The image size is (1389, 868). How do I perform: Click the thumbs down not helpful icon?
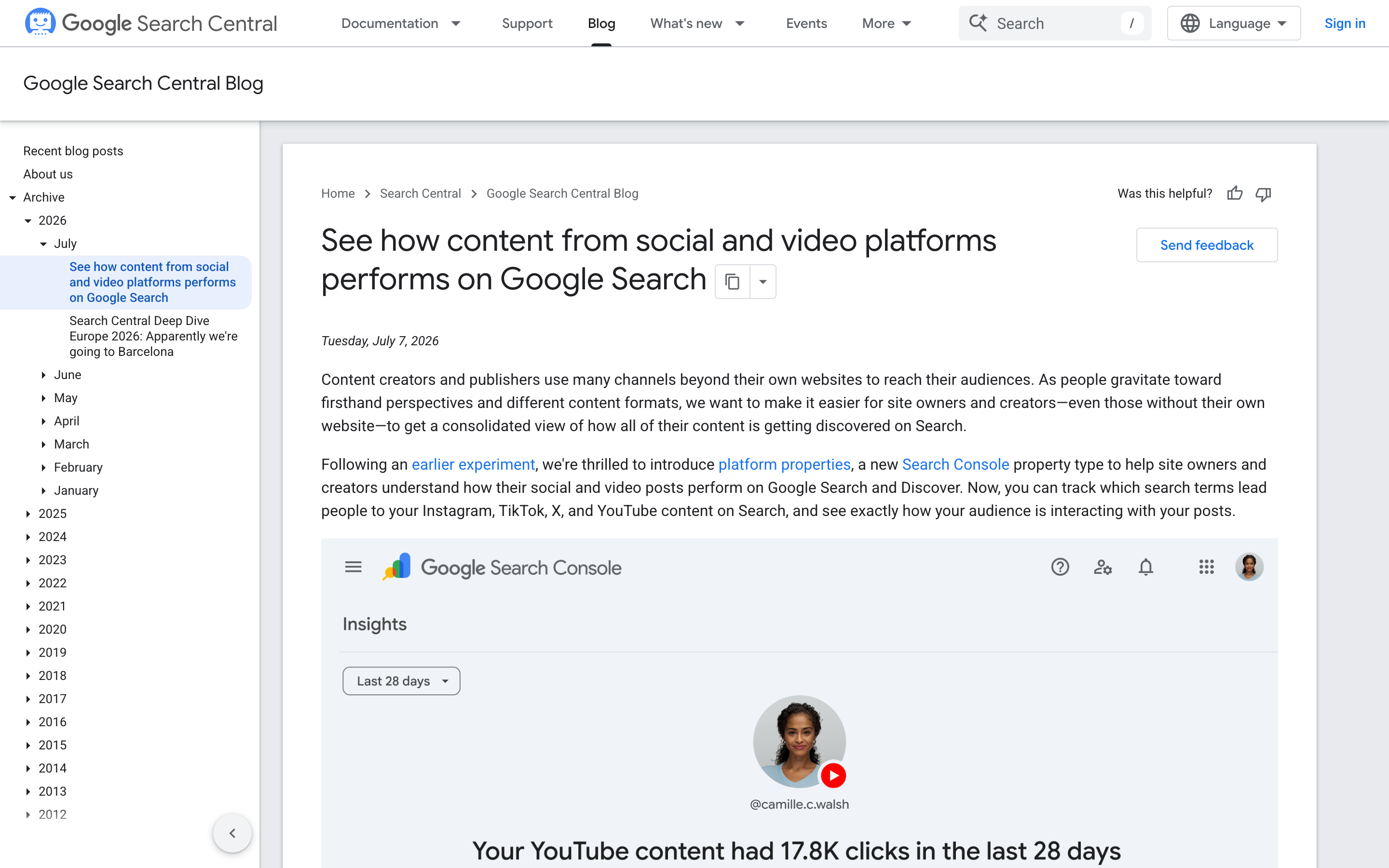[1263, 194]
